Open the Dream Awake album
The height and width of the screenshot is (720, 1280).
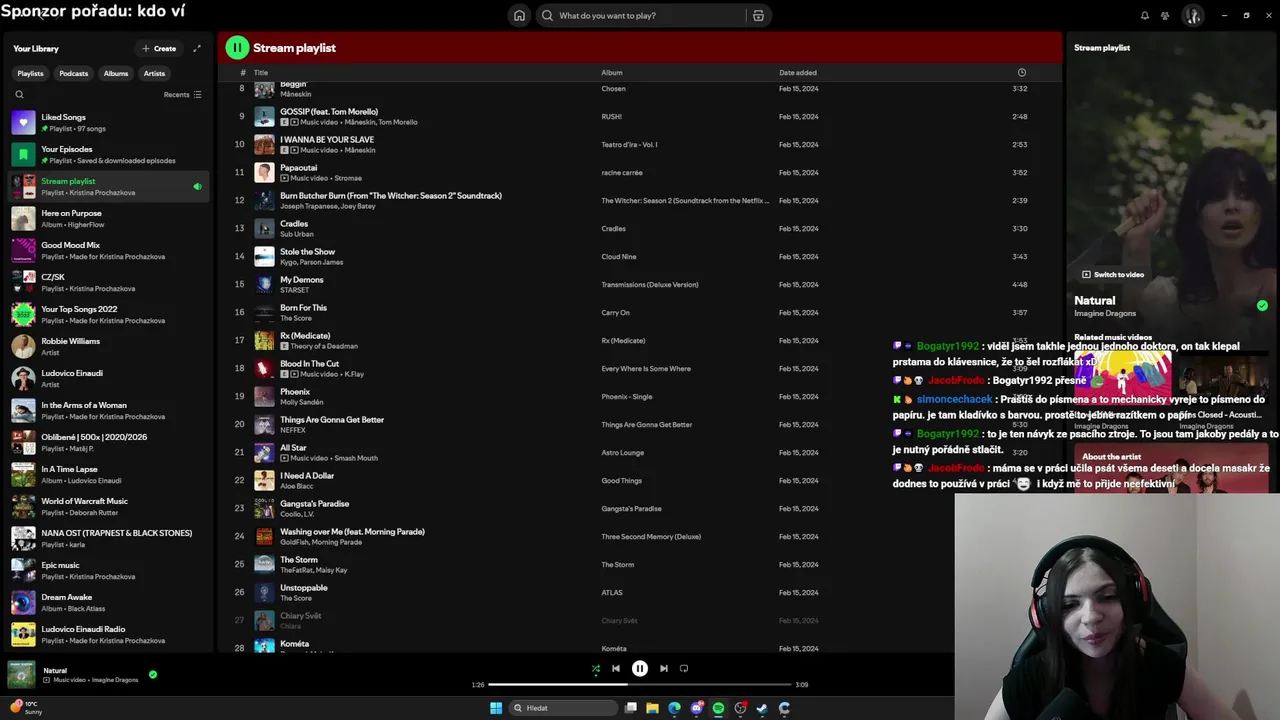[108, 602]
